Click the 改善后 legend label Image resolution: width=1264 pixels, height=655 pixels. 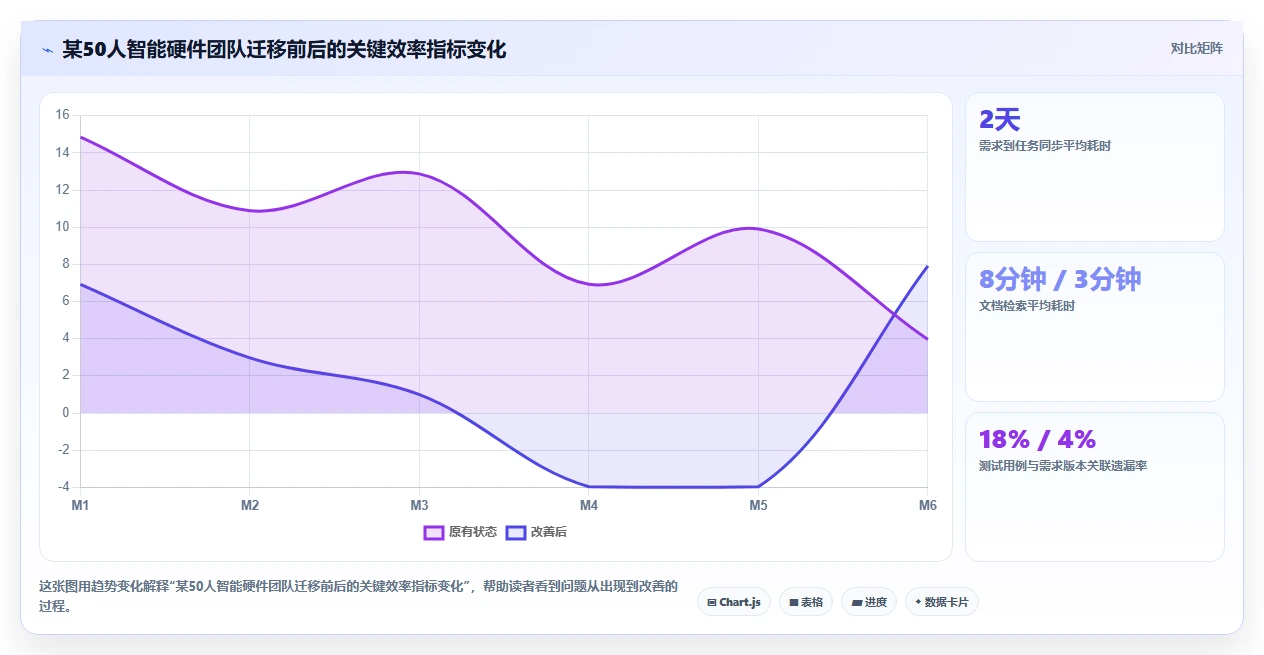pyautogui.click(x=549, y=532)
